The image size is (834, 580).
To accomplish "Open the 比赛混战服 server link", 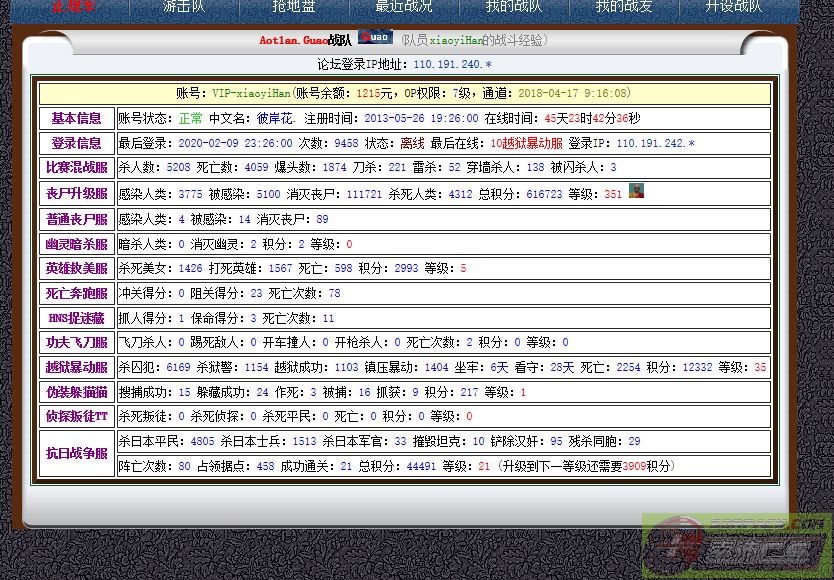I will click(77, 168).
